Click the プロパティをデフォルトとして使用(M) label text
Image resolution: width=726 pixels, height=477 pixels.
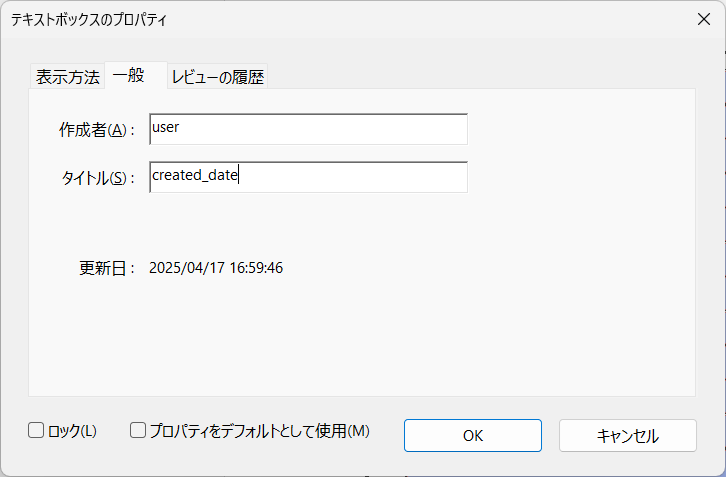(x=260, y=432)
